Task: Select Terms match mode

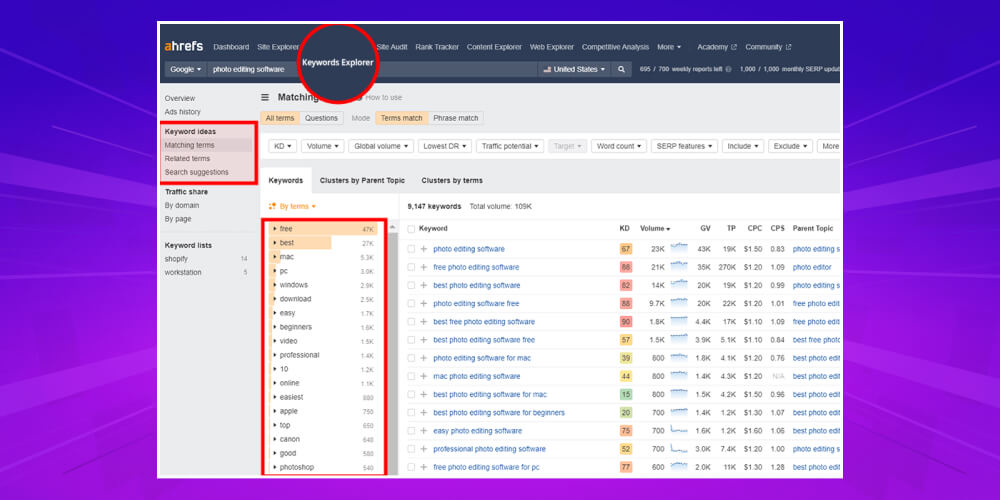Action: pos(402,118)
